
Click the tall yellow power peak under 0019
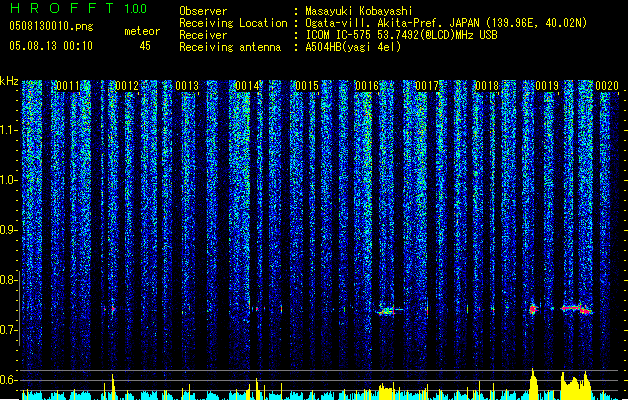click(533, 384)
